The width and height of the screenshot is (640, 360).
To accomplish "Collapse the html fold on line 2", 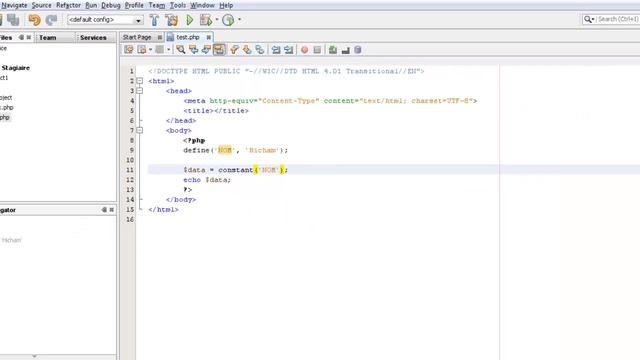I will pyautogui.click(x=140, y=81).
